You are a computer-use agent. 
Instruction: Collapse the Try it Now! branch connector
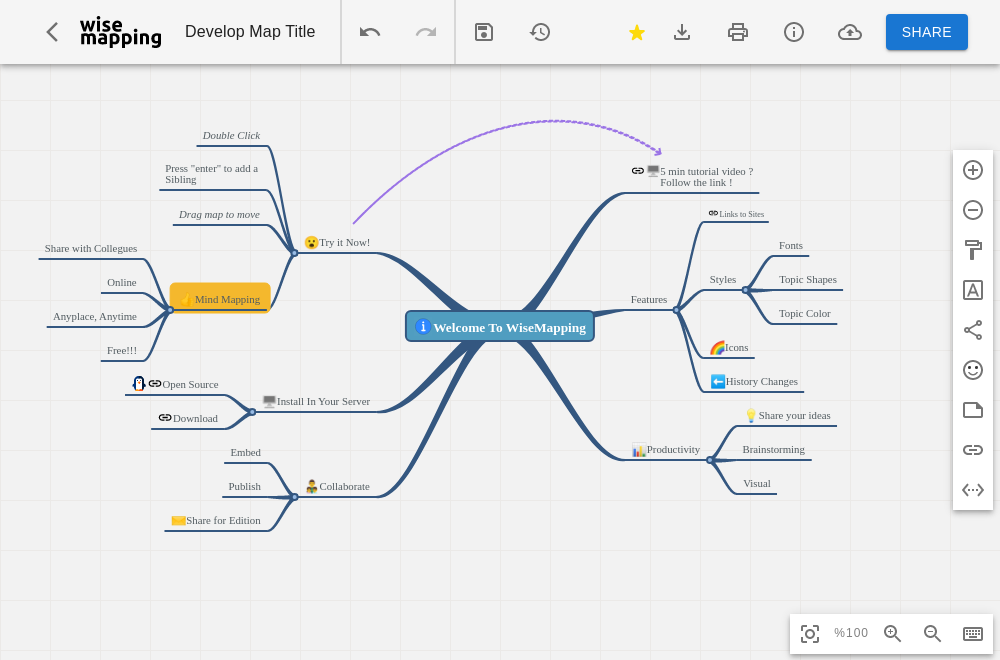(295, 253)
